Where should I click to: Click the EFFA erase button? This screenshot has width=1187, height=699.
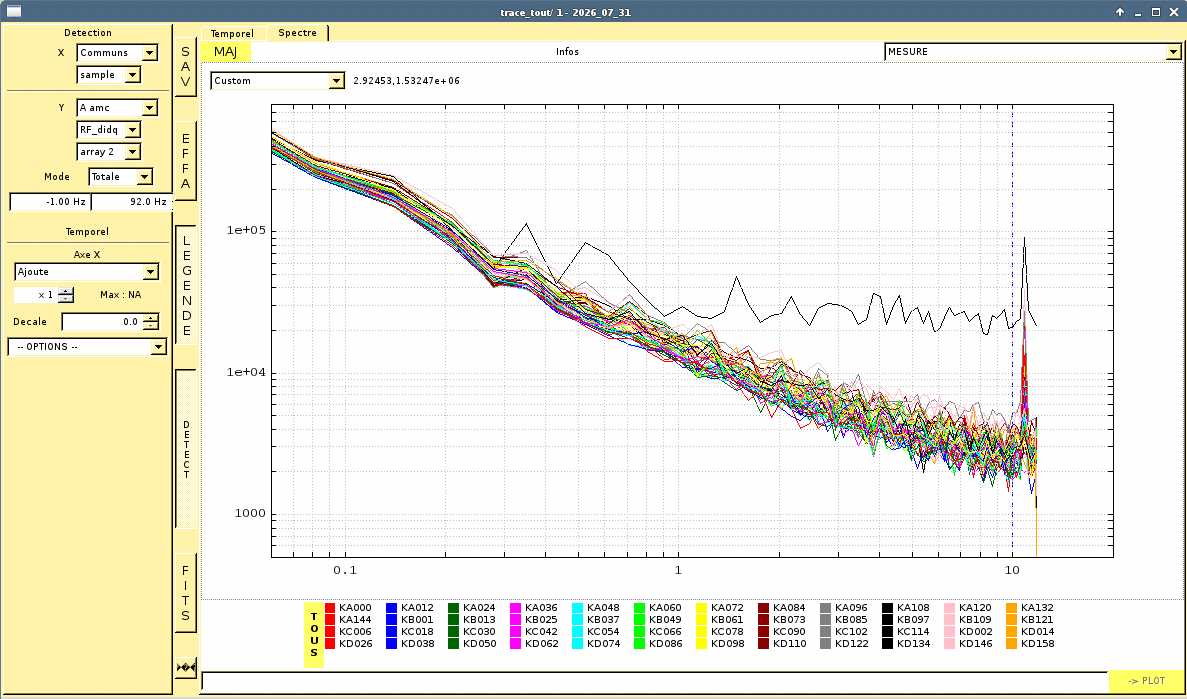(185, 161)
